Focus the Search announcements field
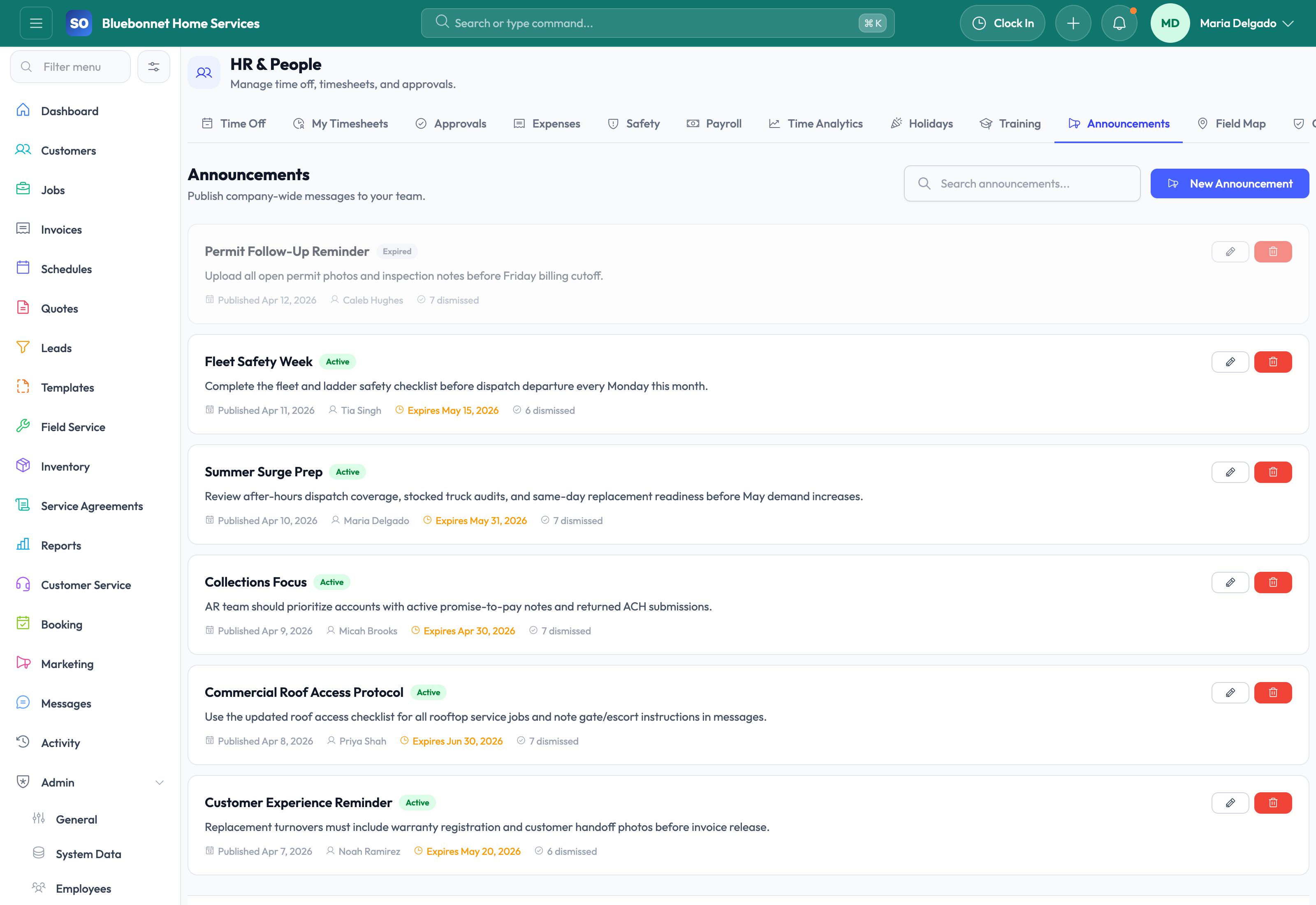The height and width of the screenshot is (905, 1316). pyautogui.click(x=1022, y=184)
